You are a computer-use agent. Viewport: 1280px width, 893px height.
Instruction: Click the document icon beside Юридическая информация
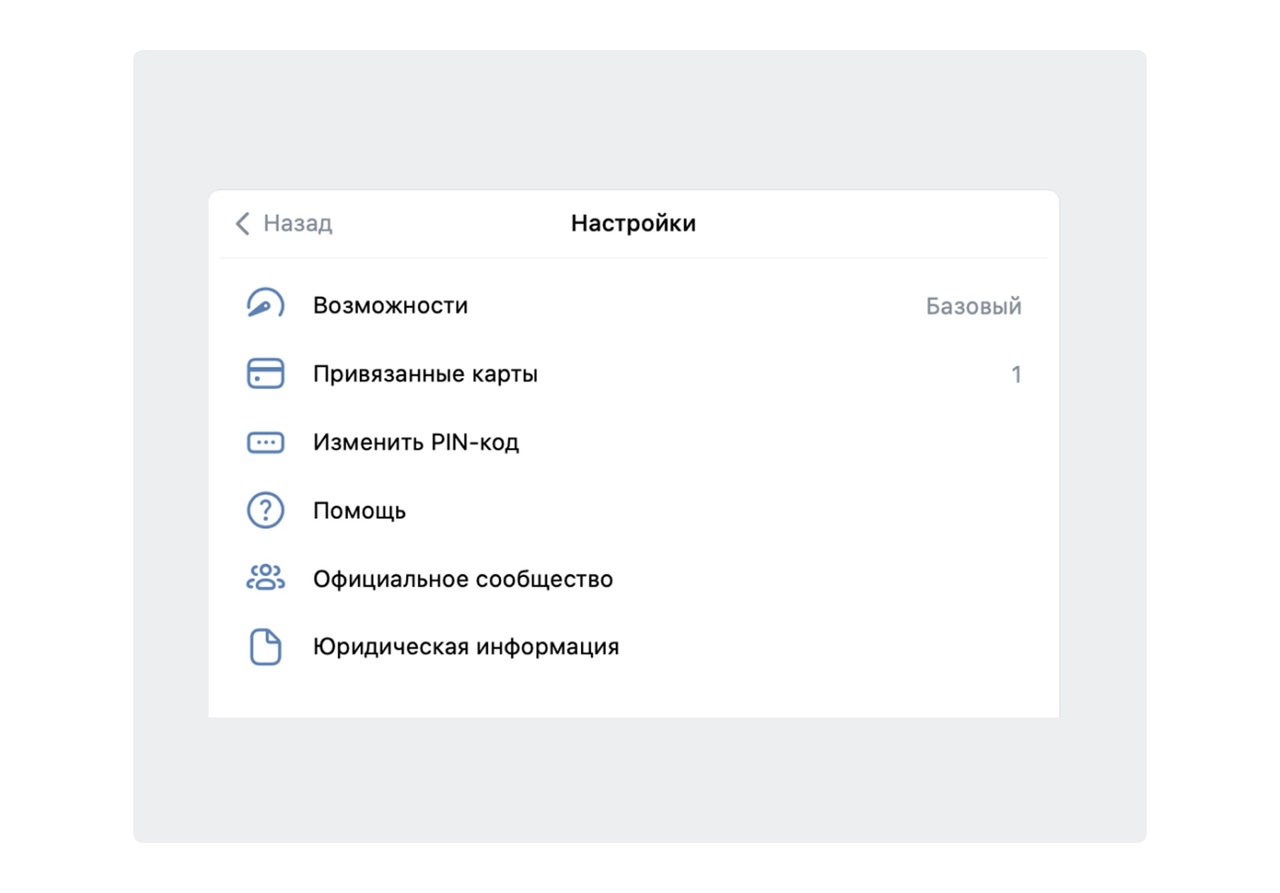[265, 647]
